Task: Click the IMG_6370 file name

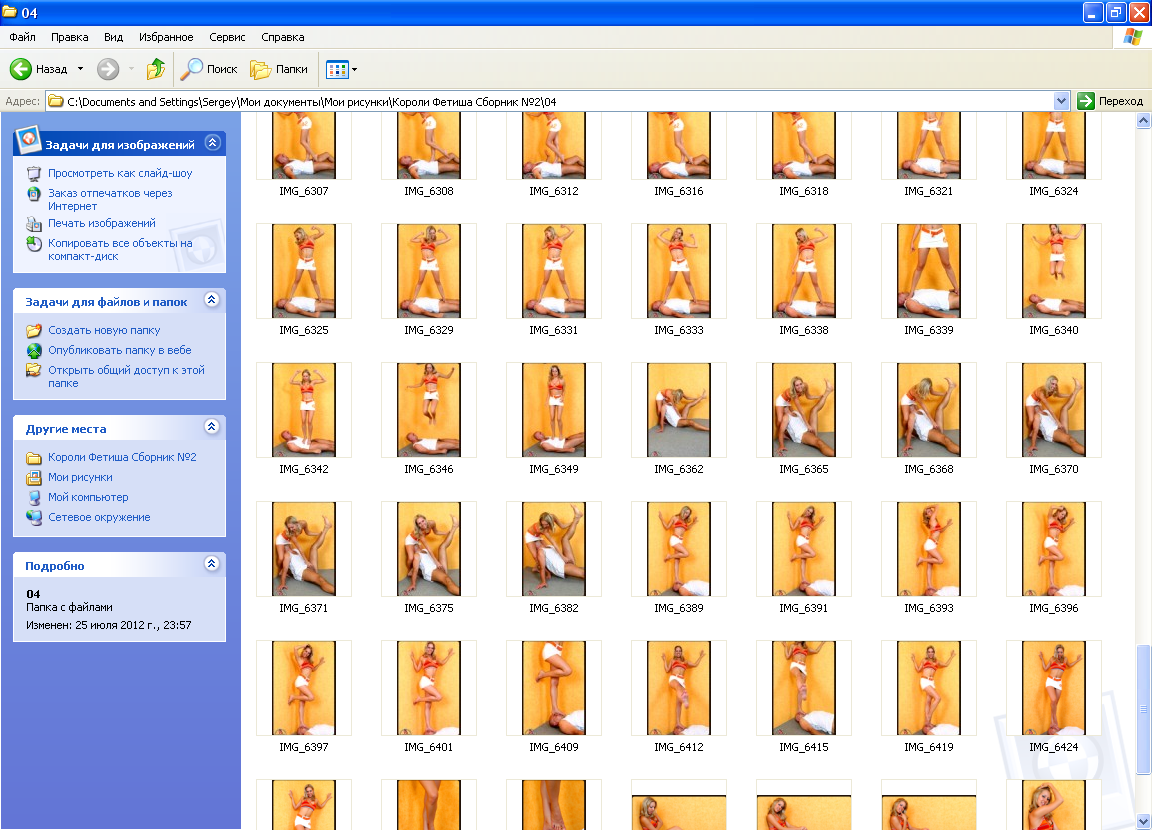Action: point(1054,469)
